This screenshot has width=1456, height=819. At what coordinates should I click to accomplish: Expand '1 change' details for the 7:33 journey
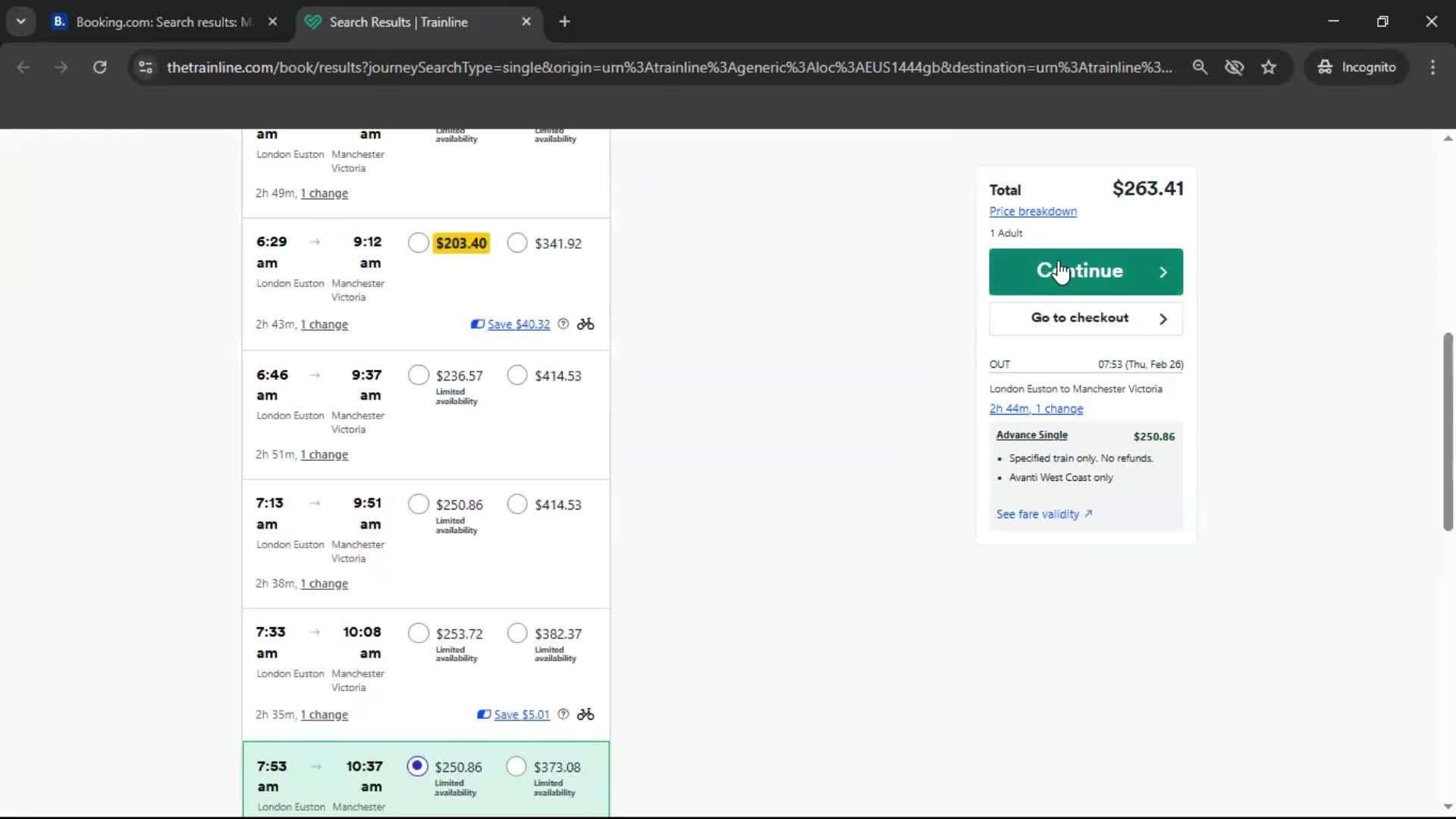coord(323,714)
